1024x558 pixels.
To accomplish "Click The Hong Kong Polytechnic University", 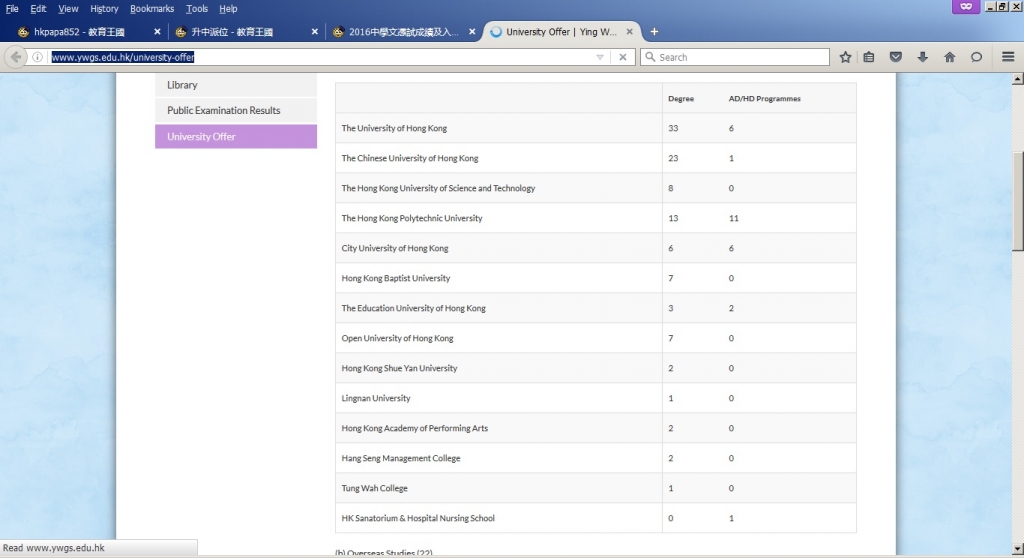I will pyautogui.click(x=411, y=218).
